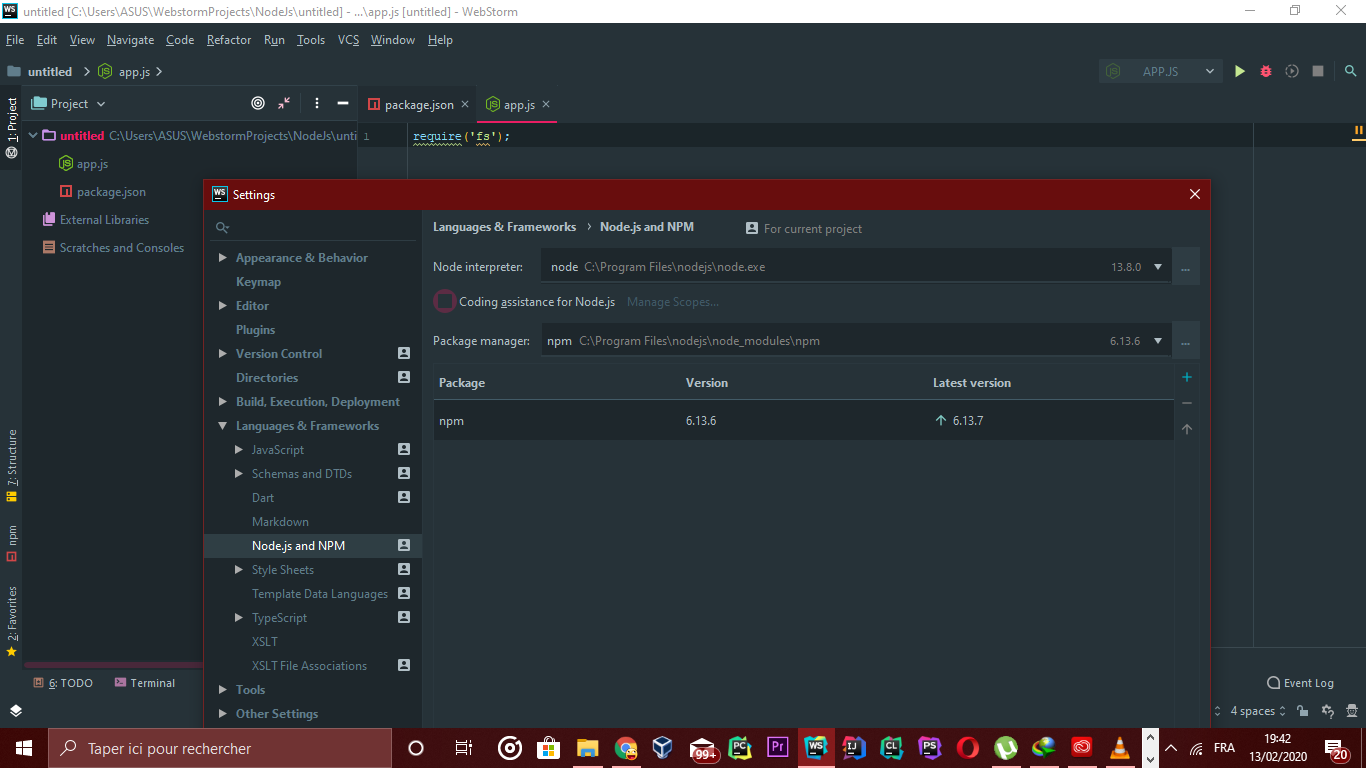Expand the JavaScript settings node
This screenshot has width=1366, height=768.
239,450
